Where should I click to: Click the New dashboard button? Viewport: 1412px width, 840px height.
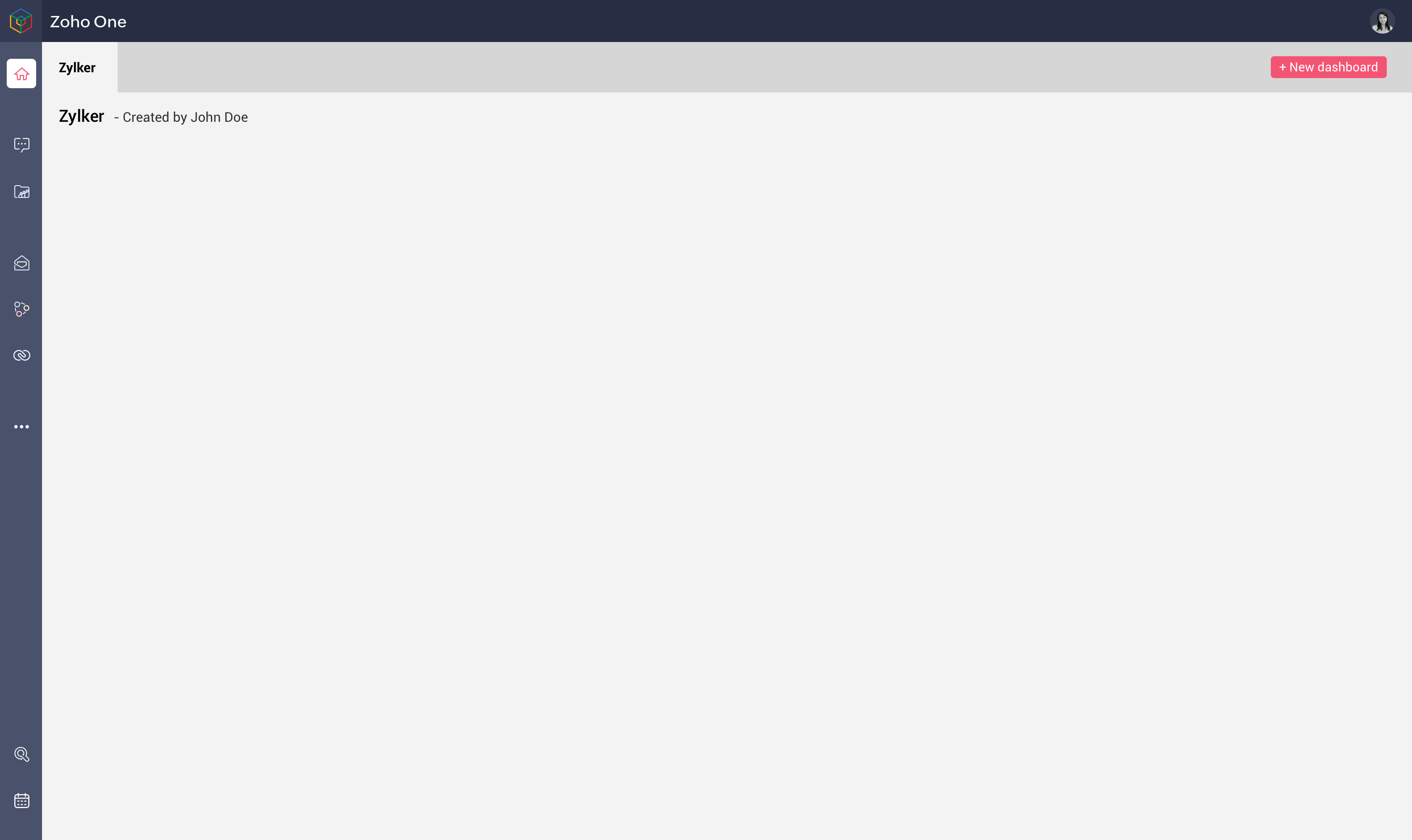pos(1328,67)
